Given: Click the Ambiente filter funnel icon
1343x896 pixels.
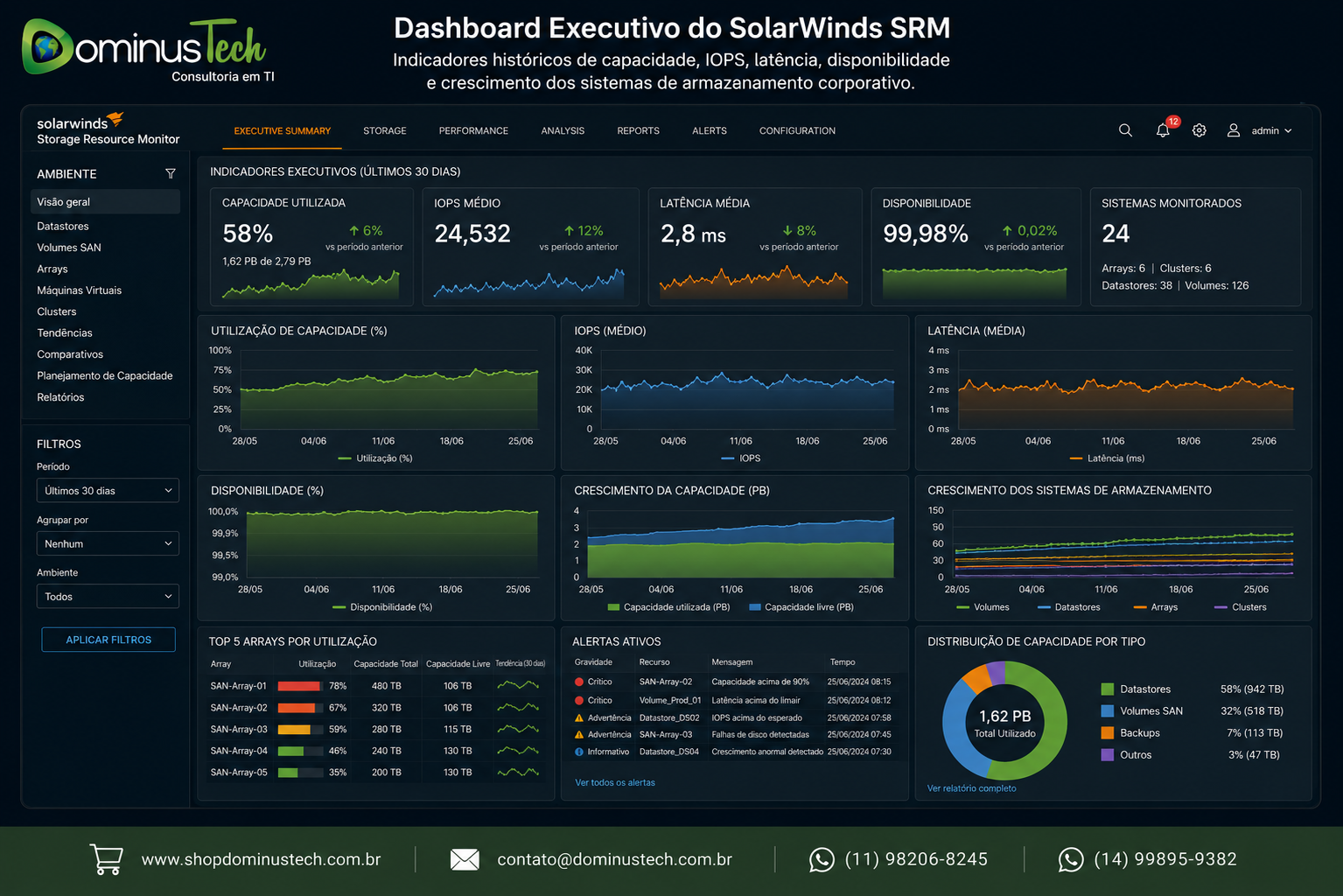Looking at the screenshot, I should (171, 174).
